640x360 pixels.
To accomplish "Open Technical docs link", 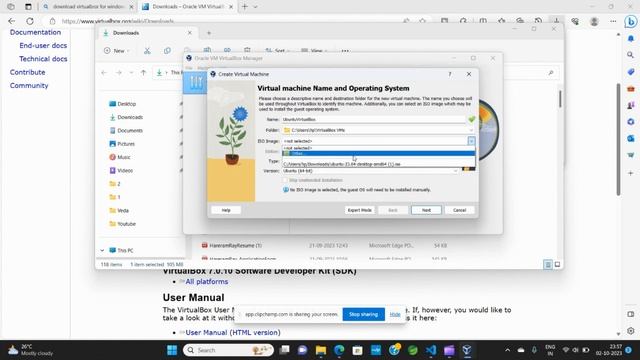I will pyautogui.click(x=43, y=59).
